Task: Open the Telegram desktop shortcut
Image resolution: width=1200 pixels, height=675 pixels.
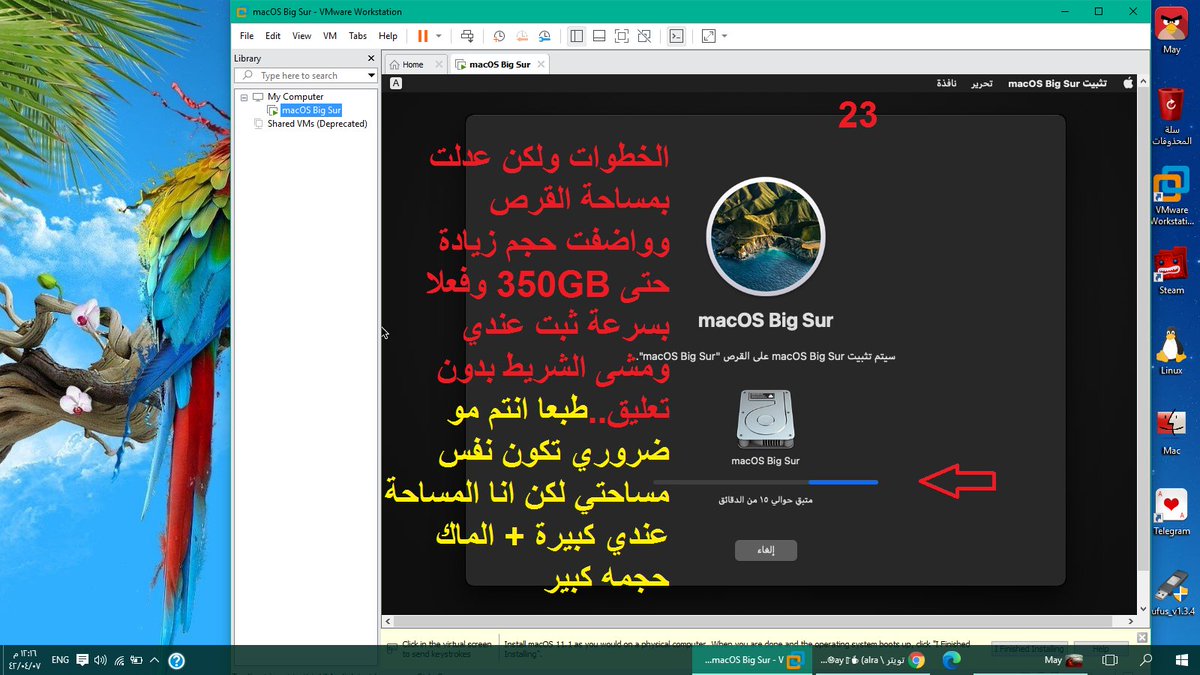Action: coord(1171,512)
